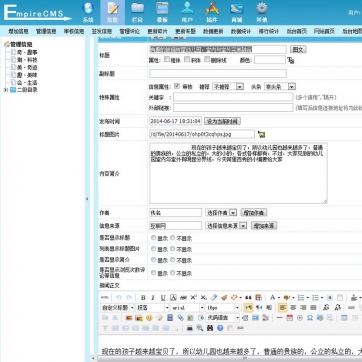Toggle the 斜体 italic title checkbox
Screen dimensions: 362x362
point(187,59)
